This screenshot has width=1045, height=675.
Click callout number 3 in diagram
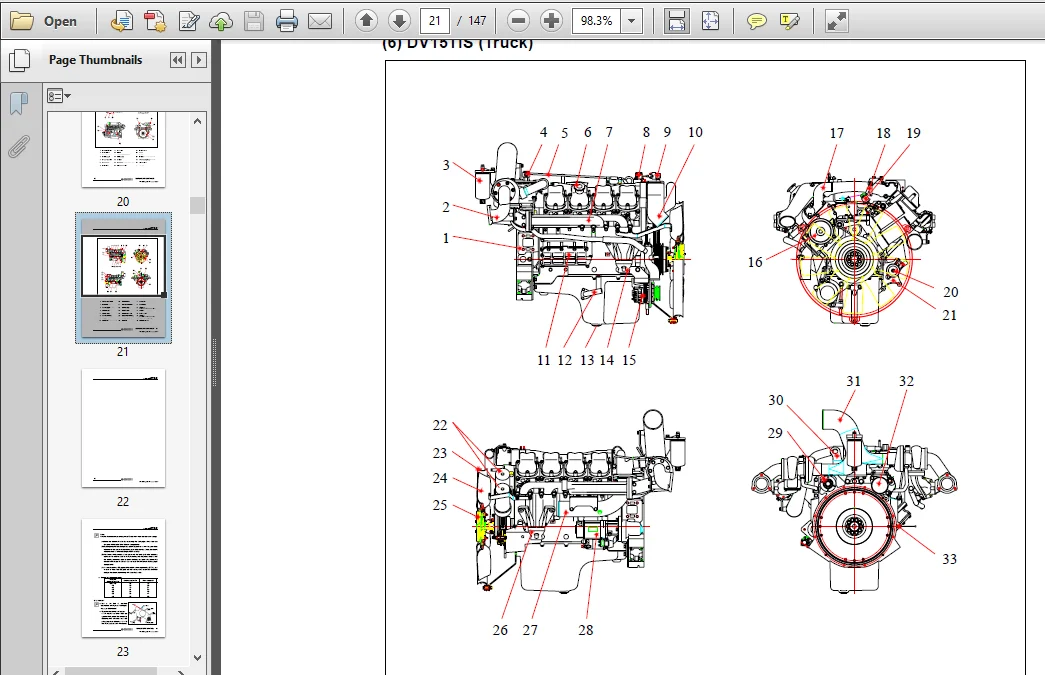coord(446,165)
